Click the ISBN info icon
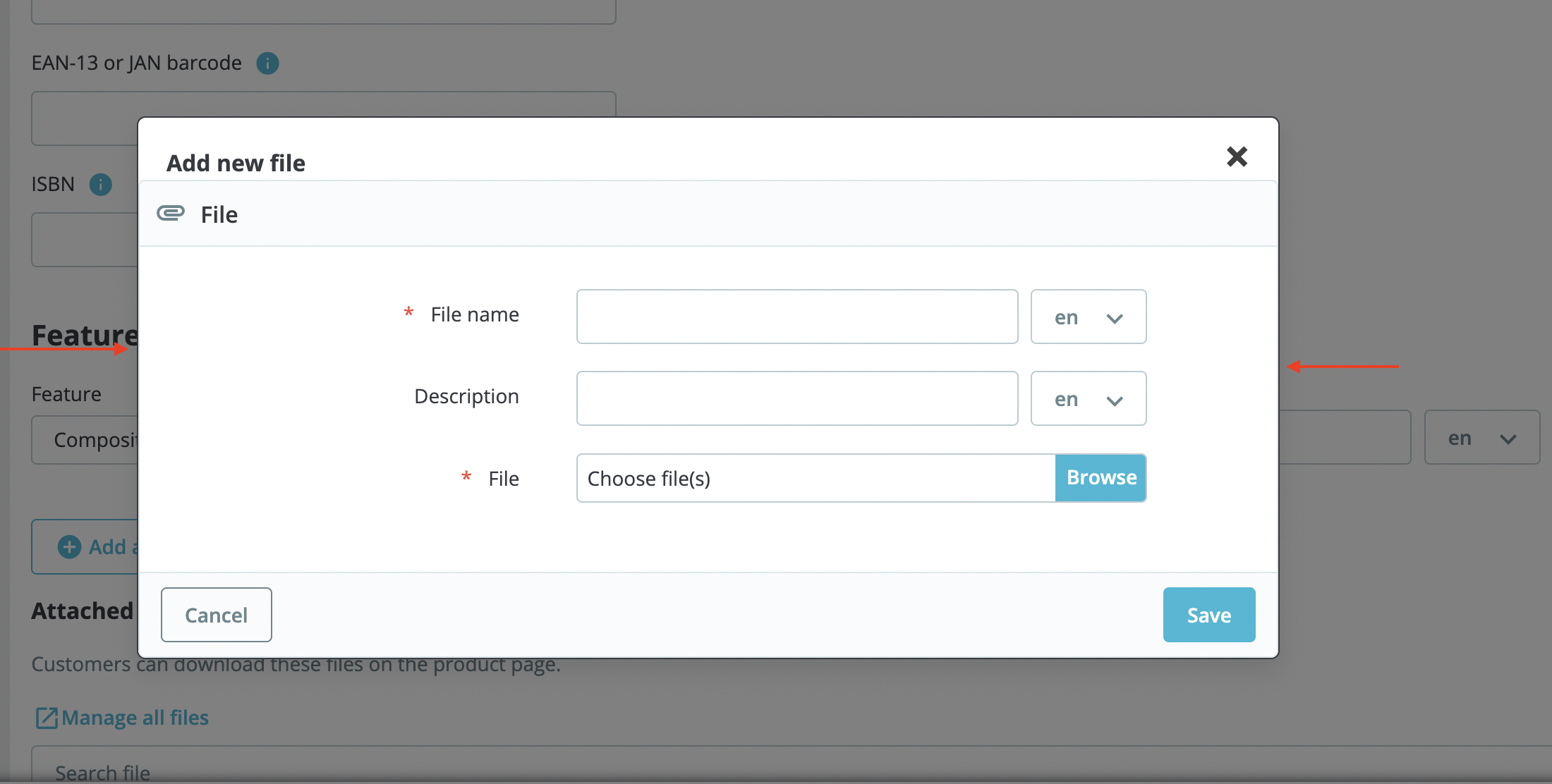This screenshot has height=784, width=1552. tap(101, 185)
